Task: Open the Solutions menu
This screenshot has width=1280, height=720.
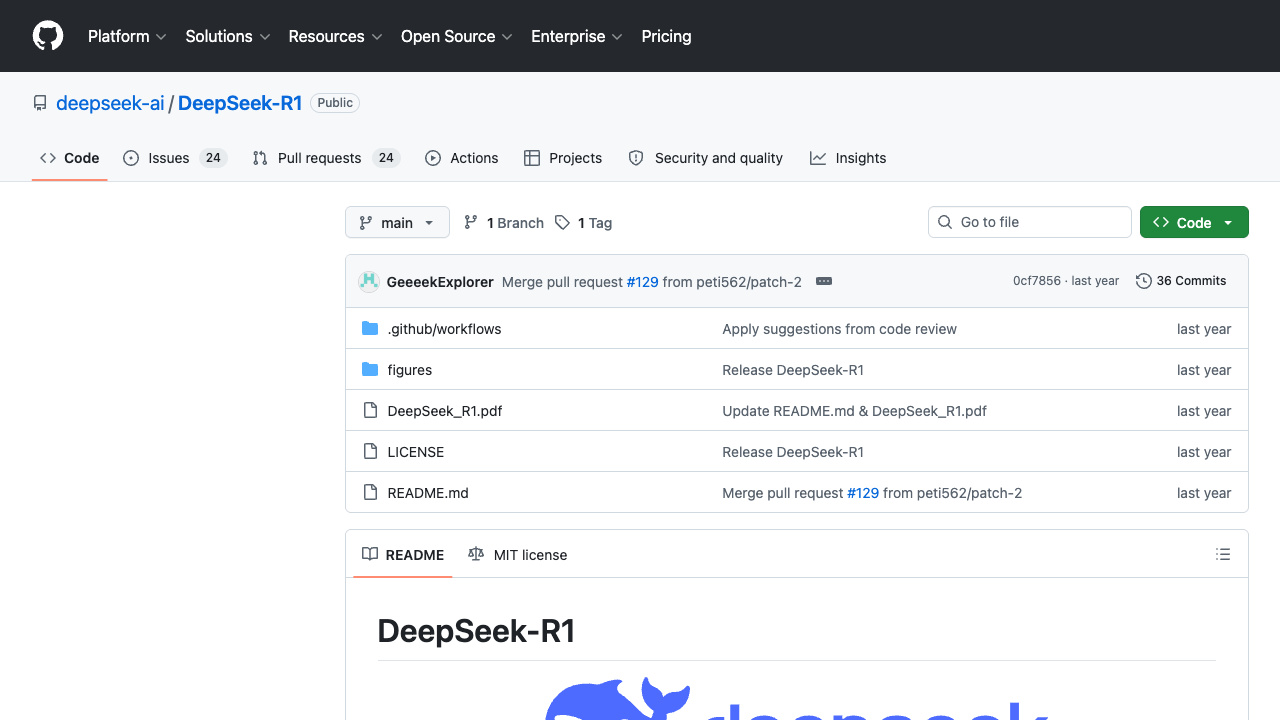Action: 228,36
